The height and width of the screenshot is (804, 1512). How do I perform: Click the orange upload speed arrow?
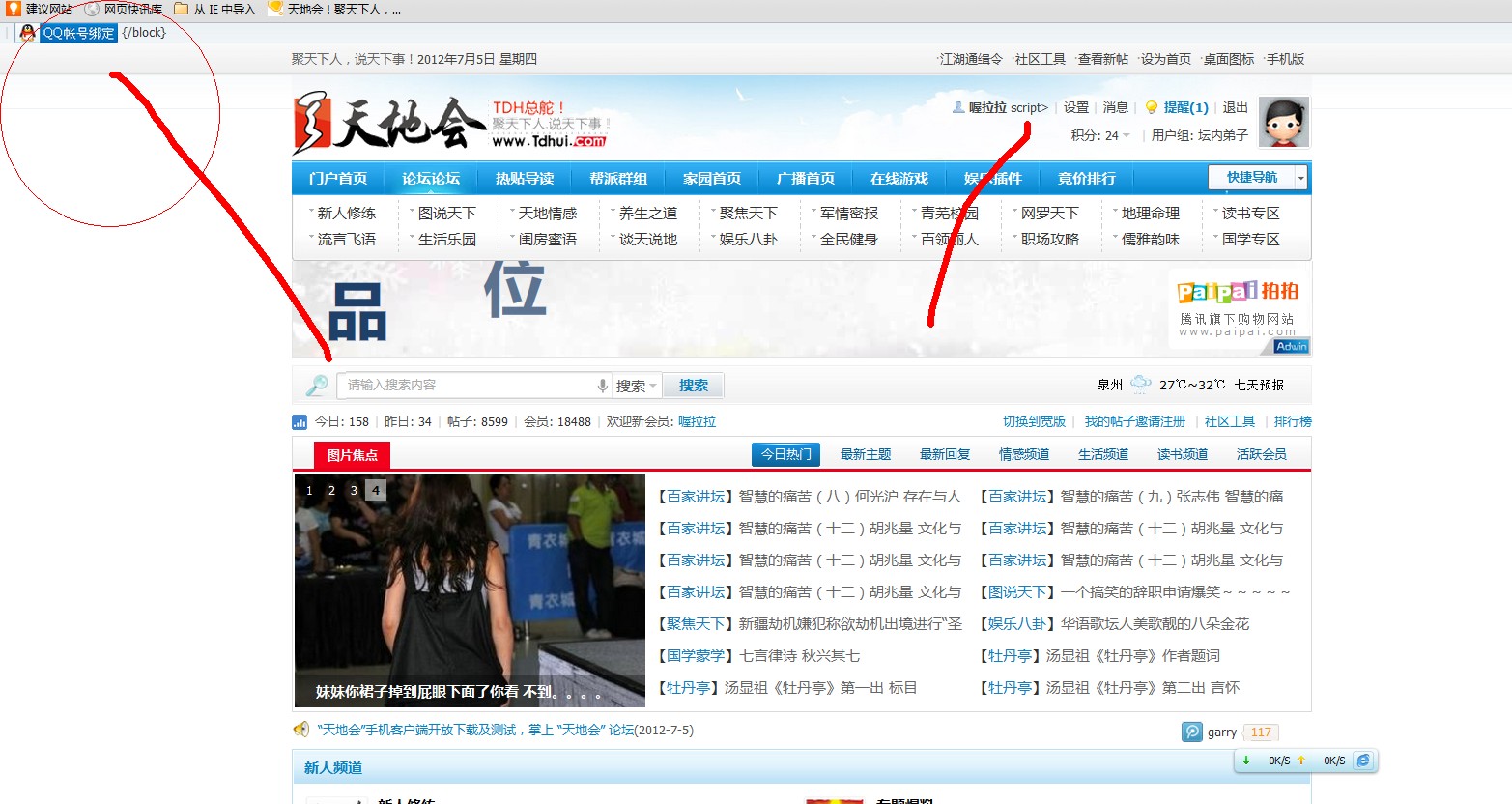point(1301,761)
